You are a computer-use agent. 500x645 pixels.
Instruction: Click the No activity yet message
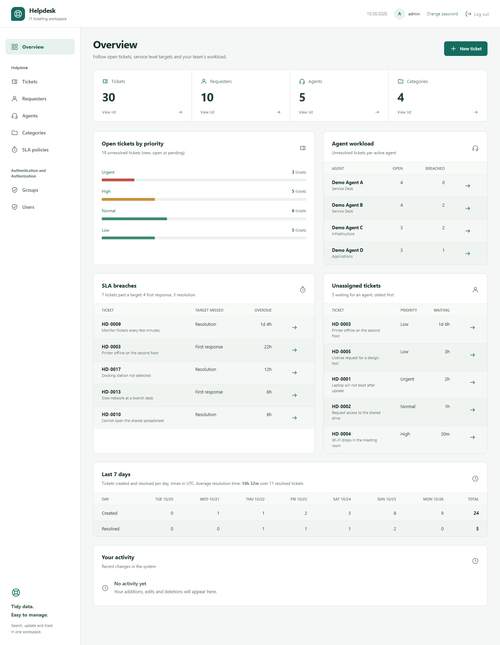click(130, 584)
